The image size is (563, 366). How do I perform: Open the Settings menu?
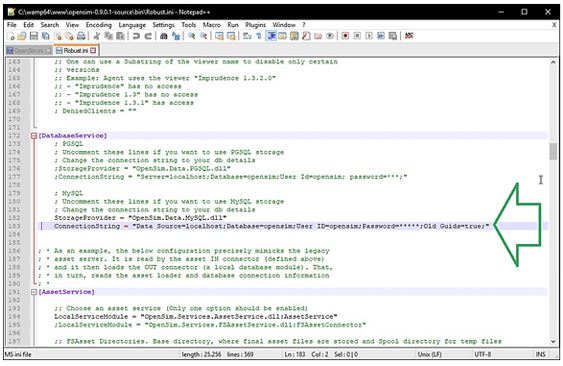click(163, 25)
